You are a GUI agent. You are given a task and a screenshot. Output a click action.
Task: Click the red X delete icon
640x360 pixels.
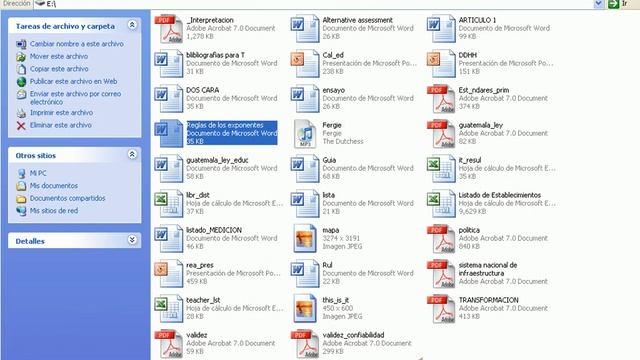[21, 126]
